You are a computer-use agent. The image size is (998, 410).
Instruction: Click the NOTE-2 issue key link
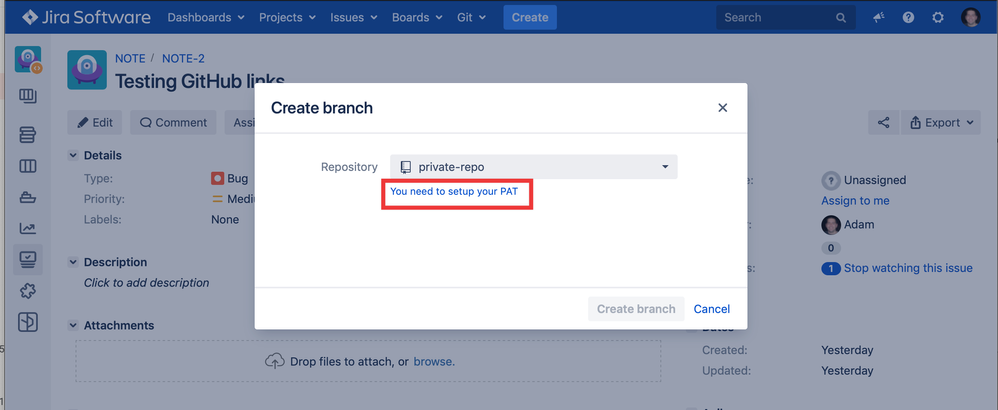pyautogui.click(x=183, y=59)
